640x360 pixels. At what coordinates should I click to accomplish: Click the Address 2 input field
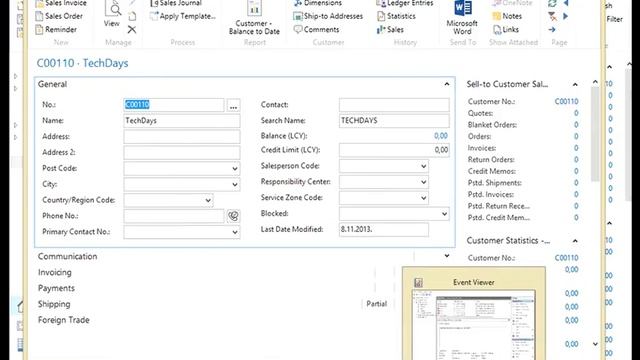click(182, 153)
